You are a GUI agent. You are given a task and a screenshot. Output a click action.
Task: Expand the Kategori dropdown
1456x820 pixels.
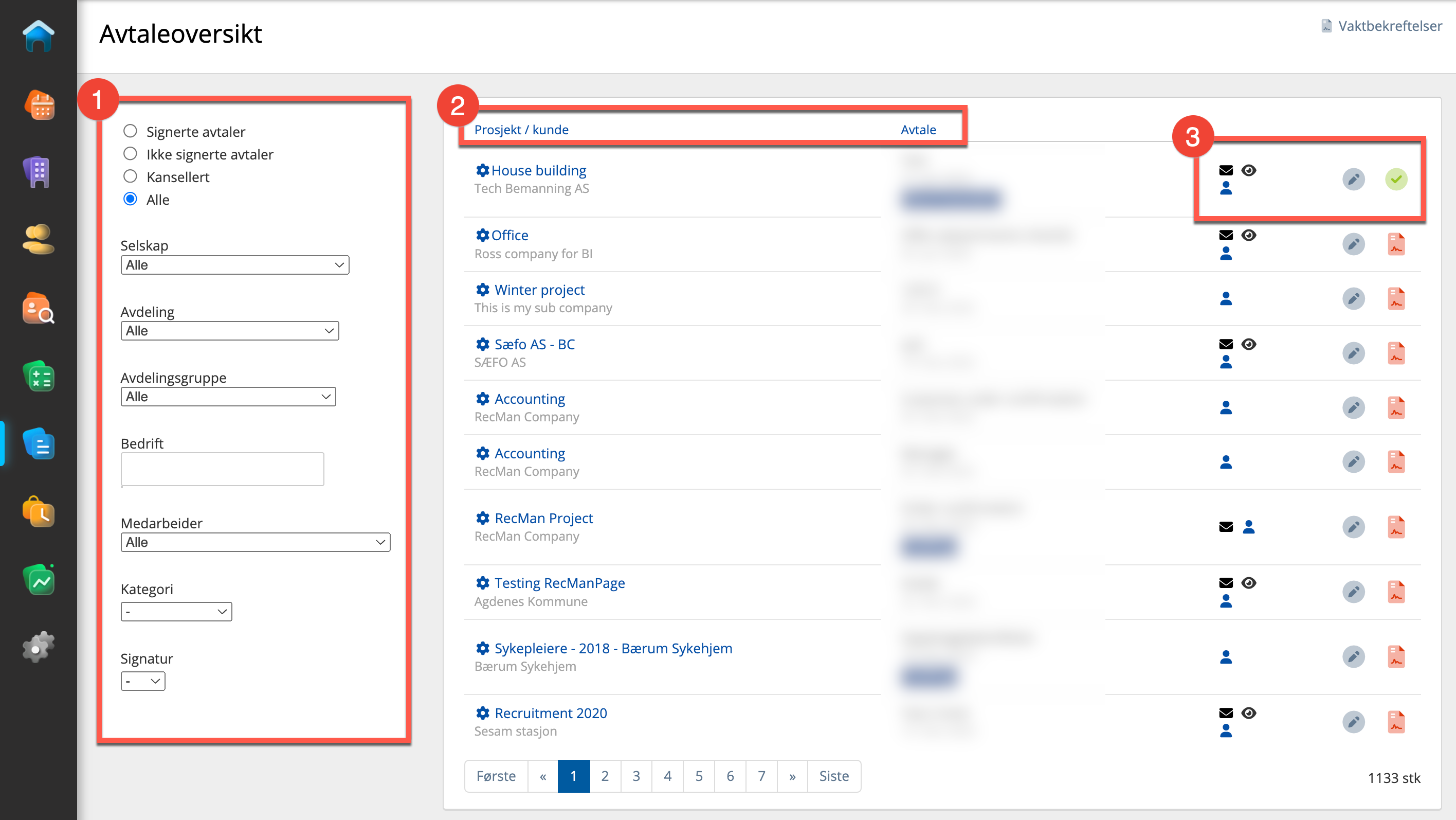[176, 611]
